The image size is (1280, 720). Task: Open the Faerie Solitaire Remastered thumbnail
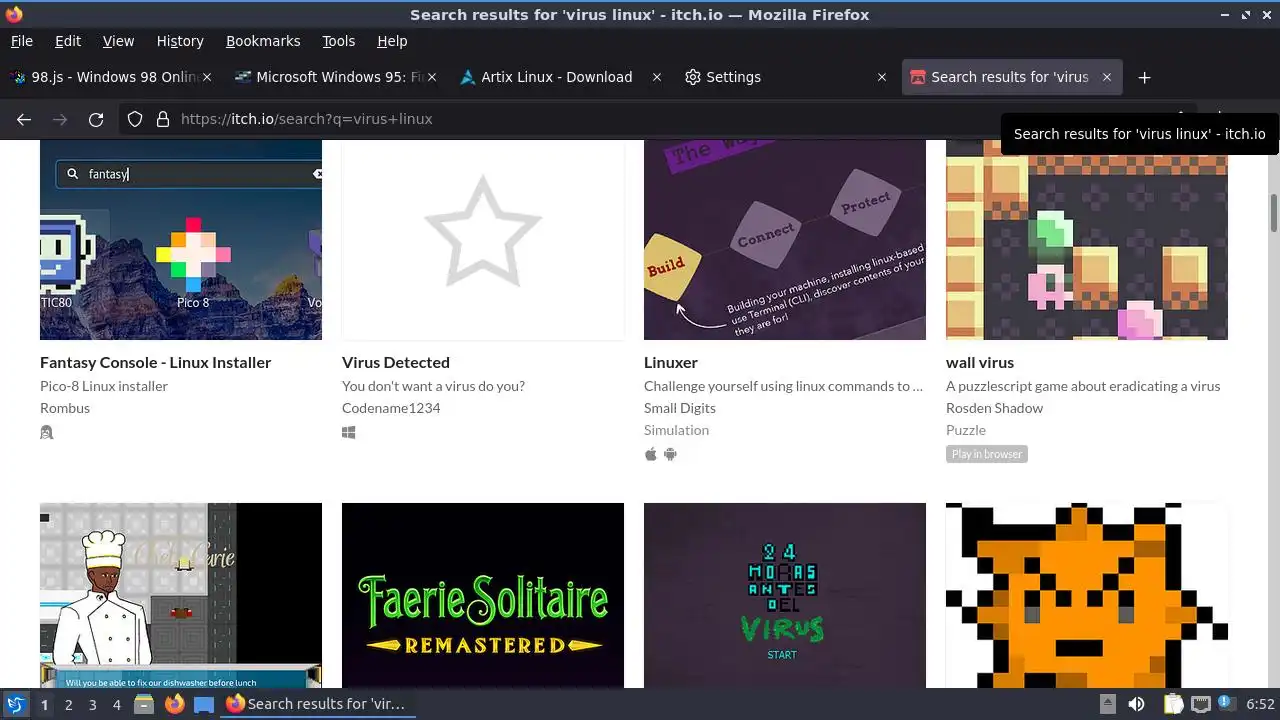click(x=483, y=595)
